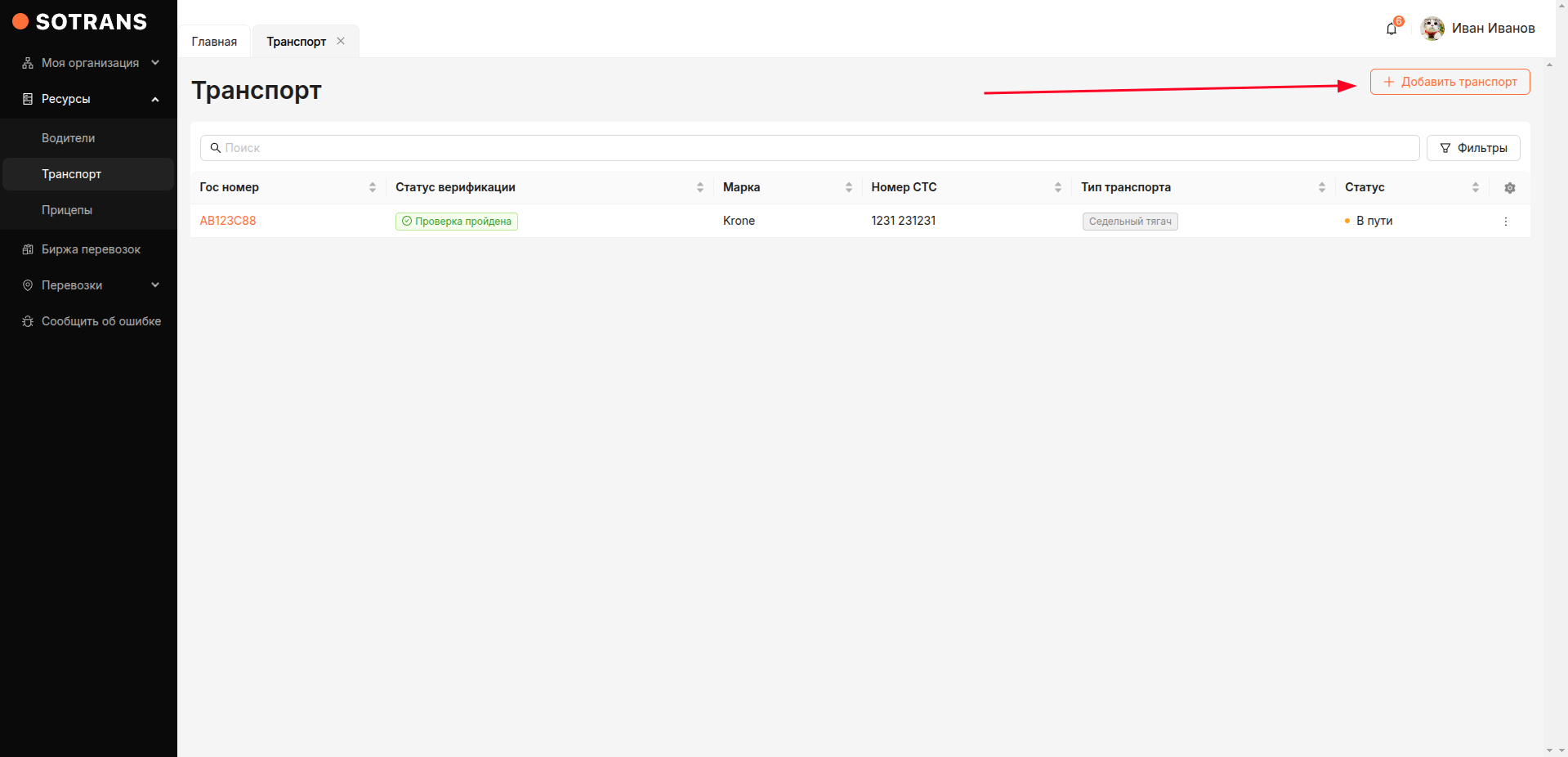
Task: Click the SOTRANS logo
Action: (80, 22)
